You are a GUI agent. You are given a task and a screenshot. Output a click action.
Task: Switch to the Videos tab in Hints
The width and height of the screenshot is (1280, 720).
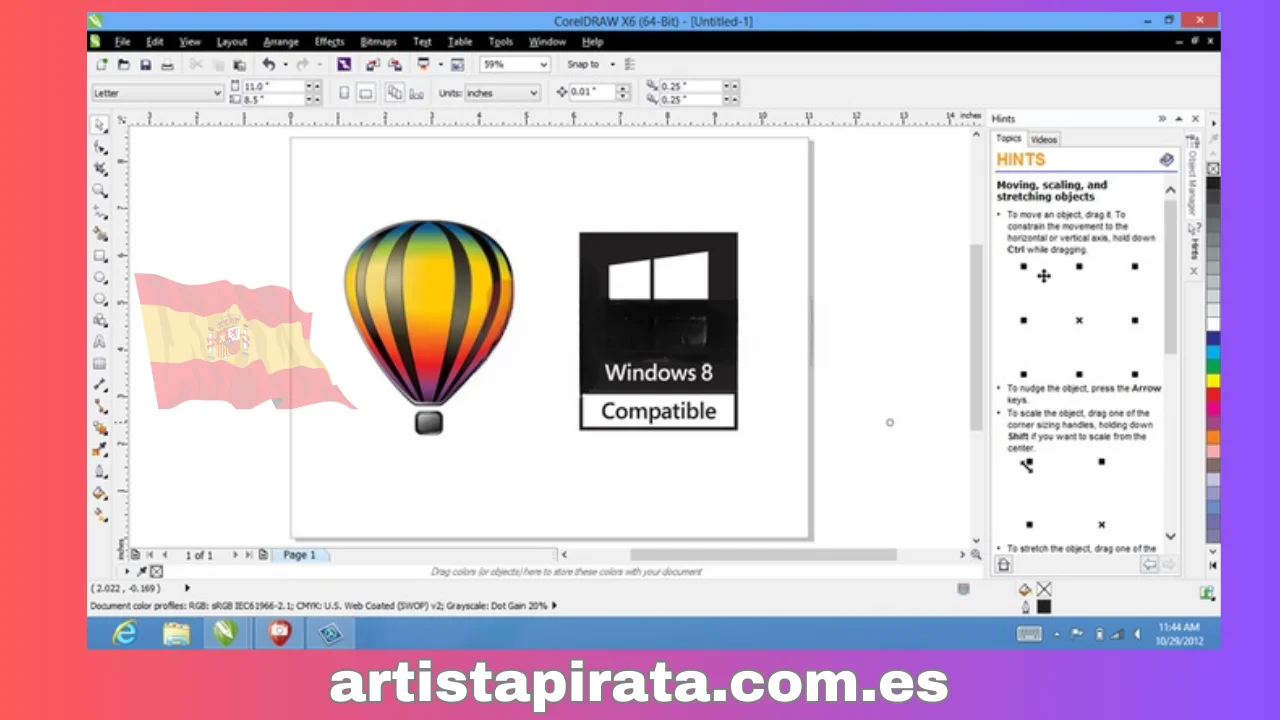click(x=1043, y=139)
